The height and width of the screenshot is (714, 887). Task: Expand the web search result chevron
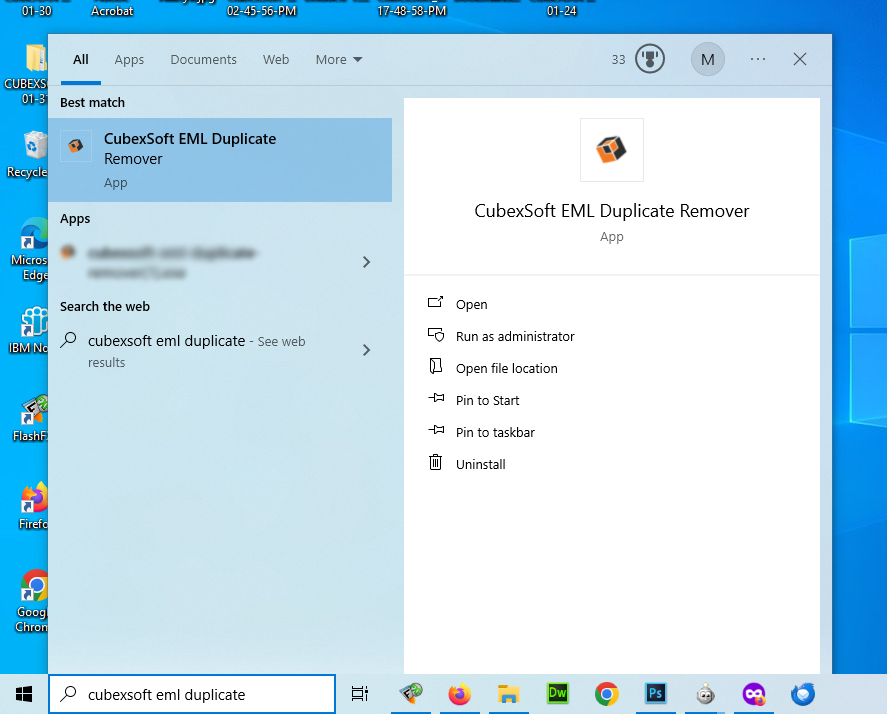point(367,350)
